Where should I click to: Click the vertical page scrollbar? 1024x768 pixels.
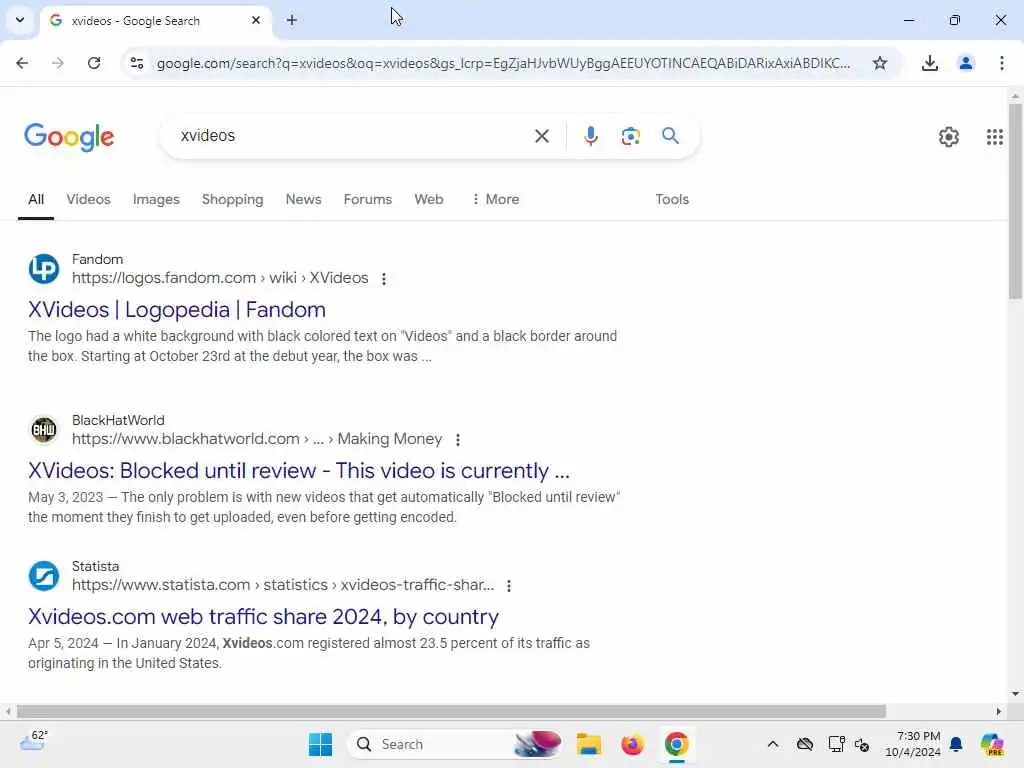pos(1015,201)
